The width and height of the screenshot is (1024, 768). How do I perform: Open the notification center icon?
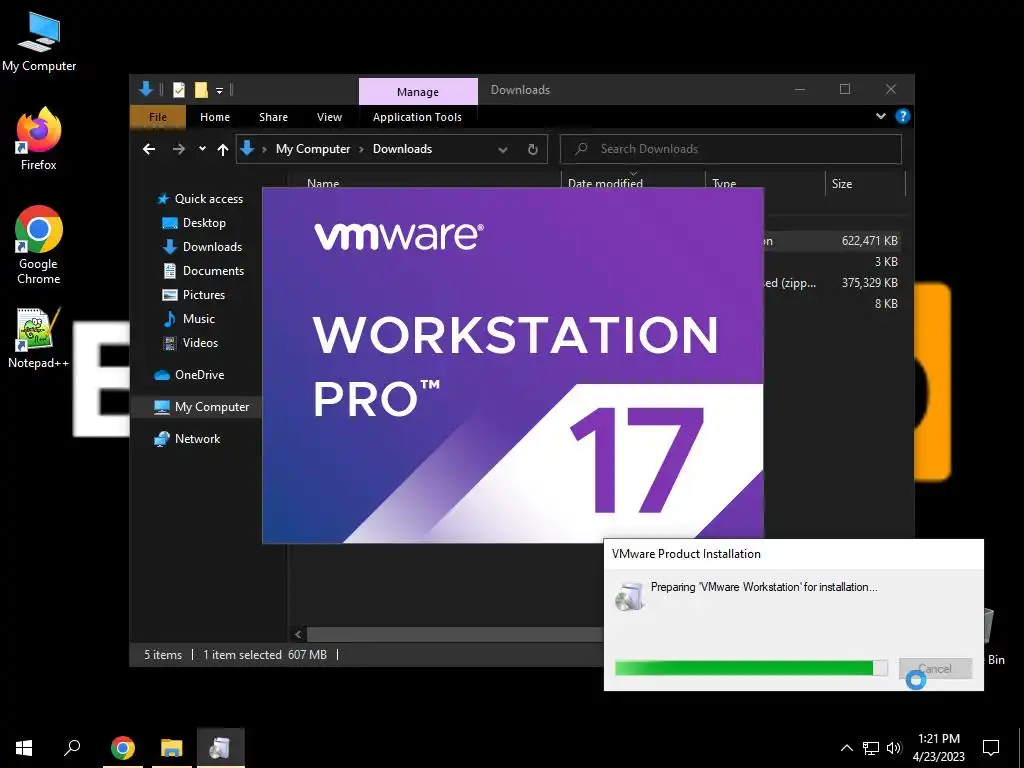(991, 747)
